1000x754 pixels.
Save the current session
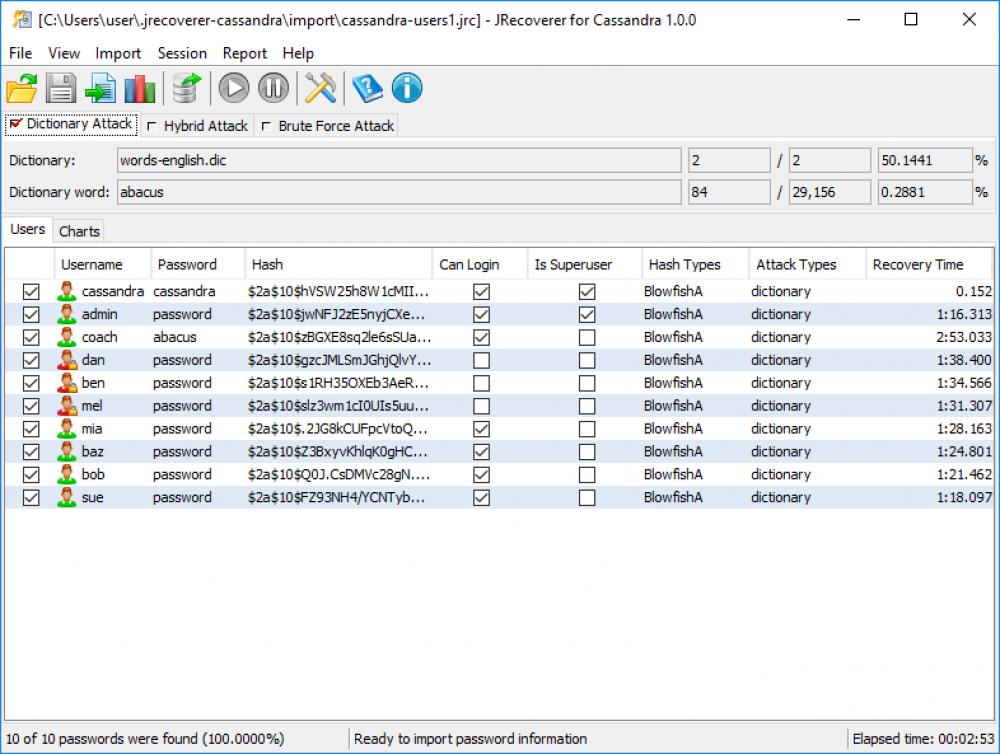60,88
